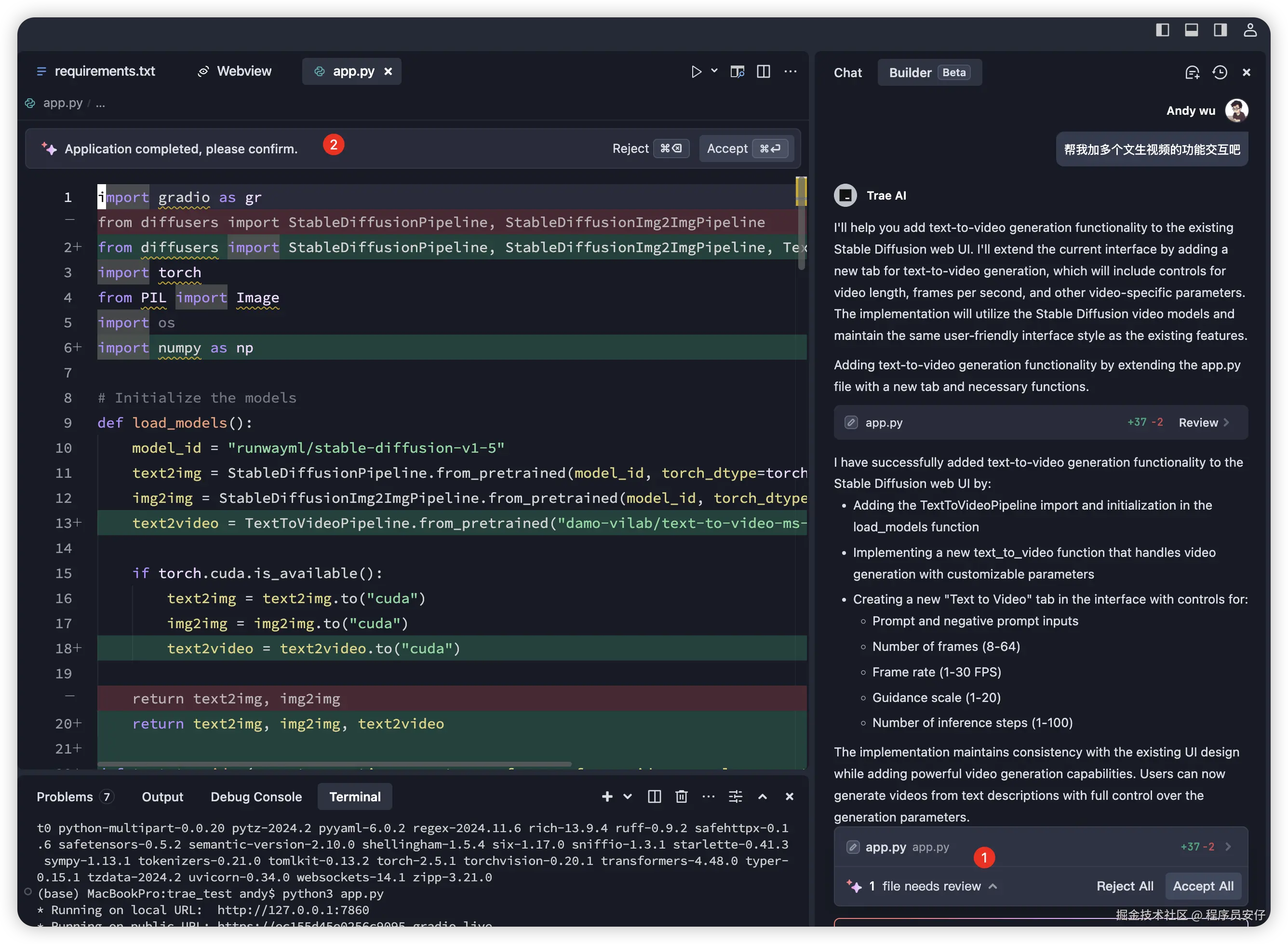Split the terminal panel
The width and height of the screenshot is (1288, 944).
click(654, 796)
